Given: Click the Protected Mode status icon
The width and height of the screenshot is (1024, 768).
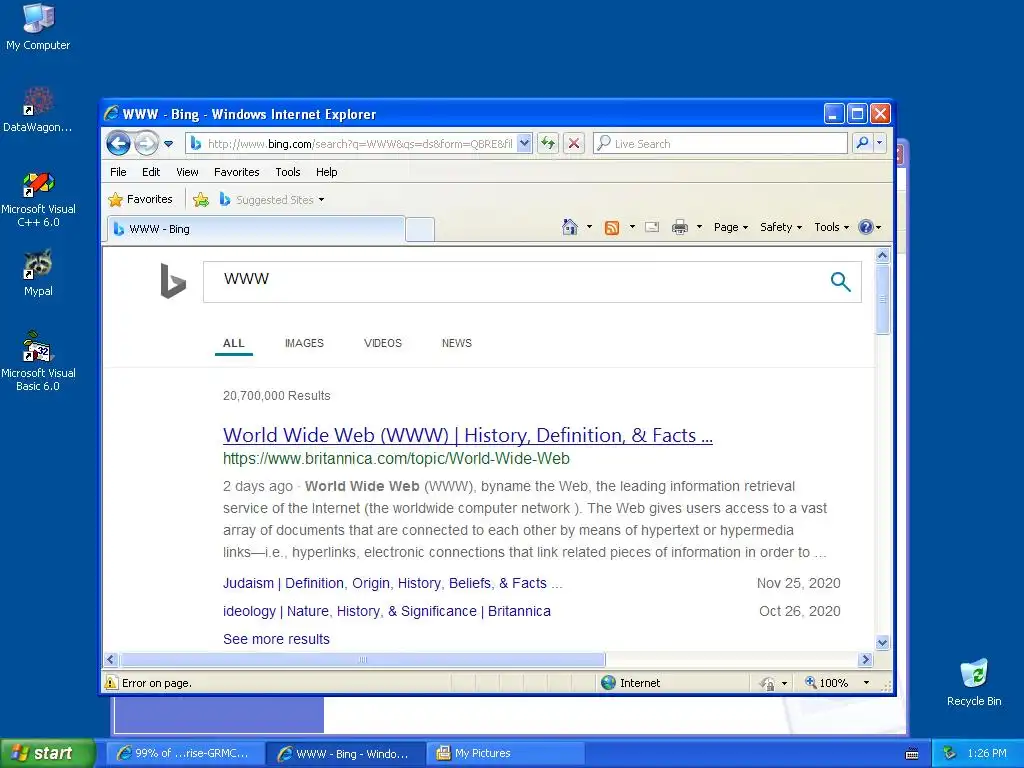Looking at the screenshot, I should click(x=767, y=683).
